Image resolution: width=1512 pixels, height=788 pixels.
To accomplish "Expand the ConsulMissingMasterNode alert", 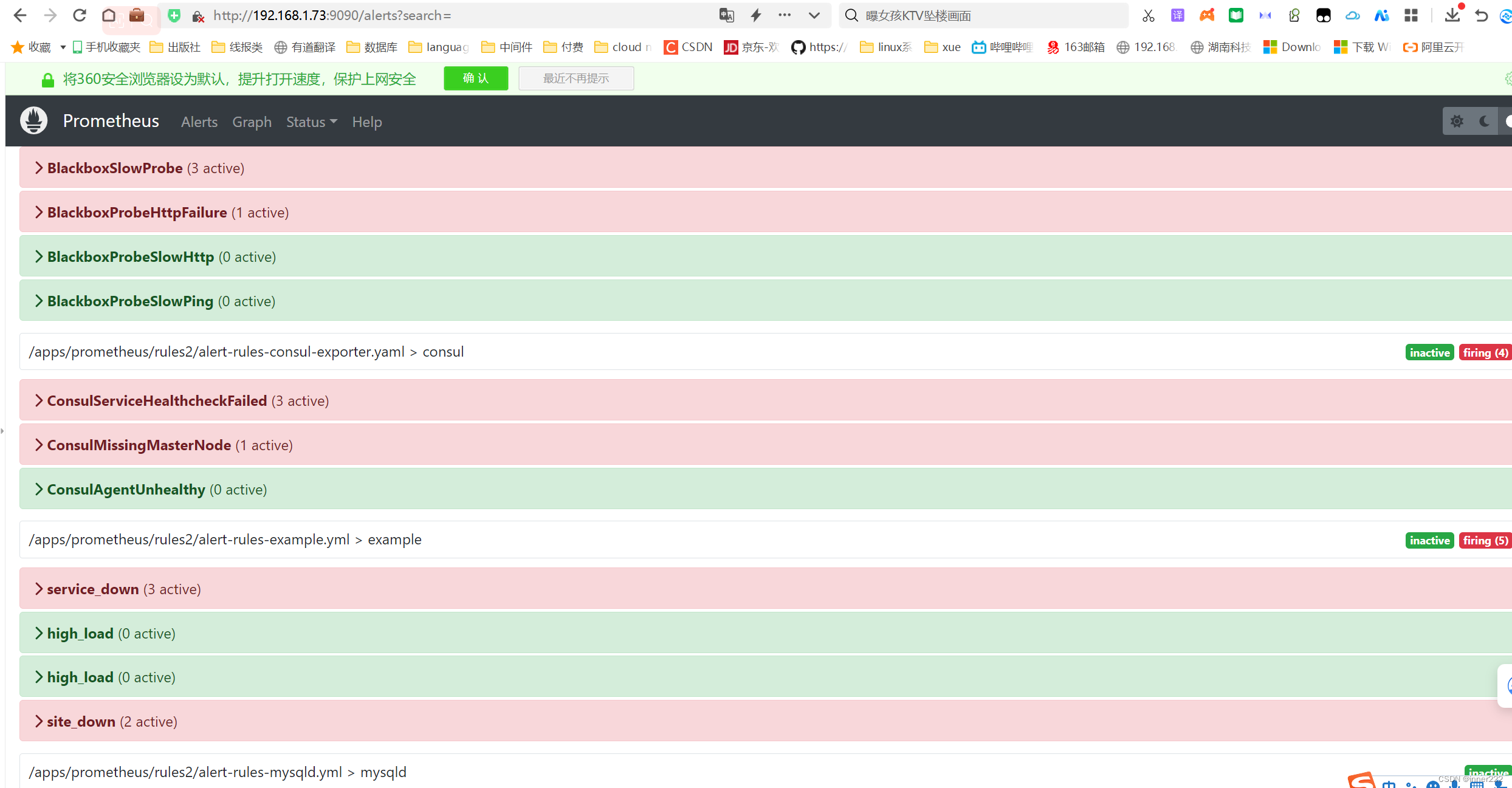I will pos(766,445).
